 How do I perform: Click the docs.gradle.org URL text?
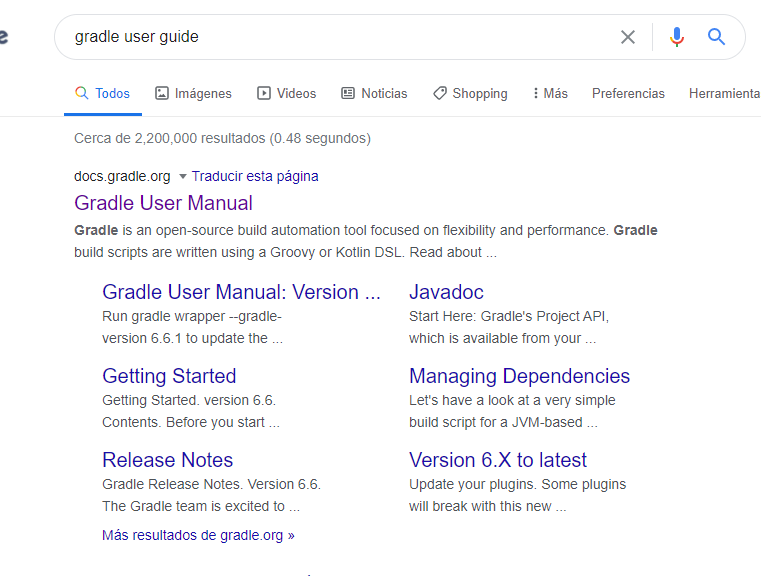pos(122,176)
